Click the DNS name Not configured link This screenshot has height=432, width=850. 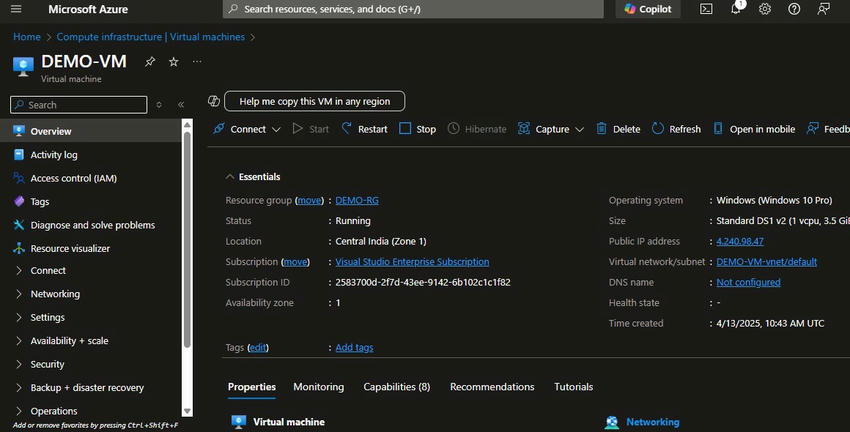pos(748,282)
